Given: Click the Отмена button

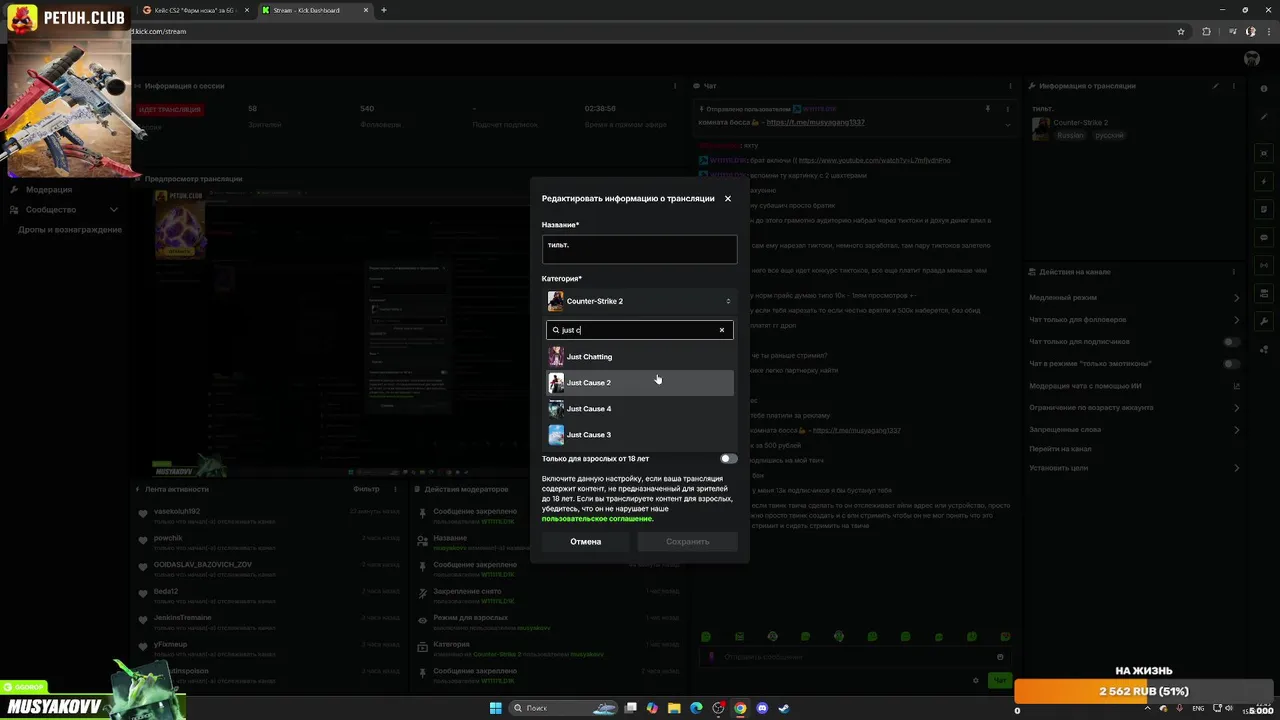Looking at the screenshot, I should click(586, 542).
